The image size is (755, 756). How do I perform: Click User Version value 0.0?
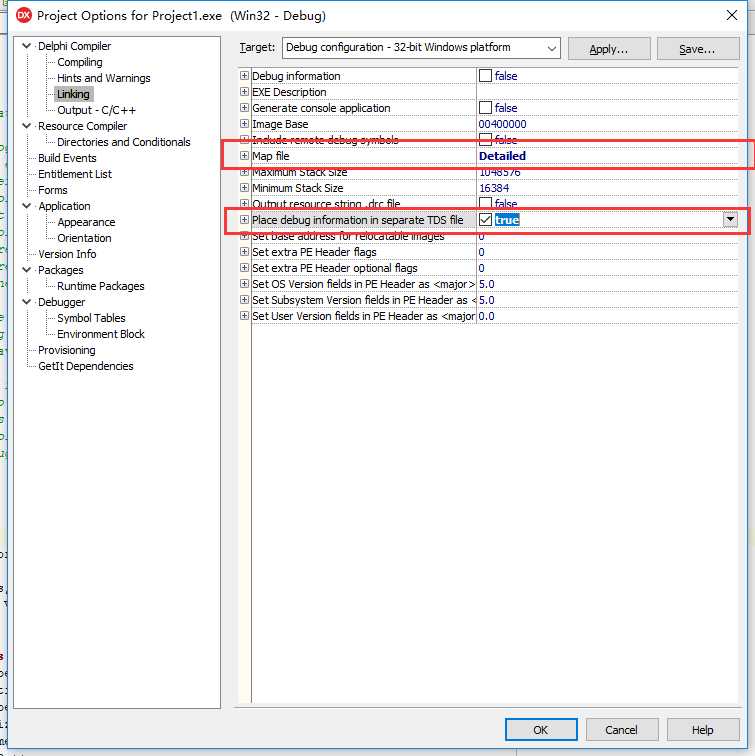coord(486,316)
